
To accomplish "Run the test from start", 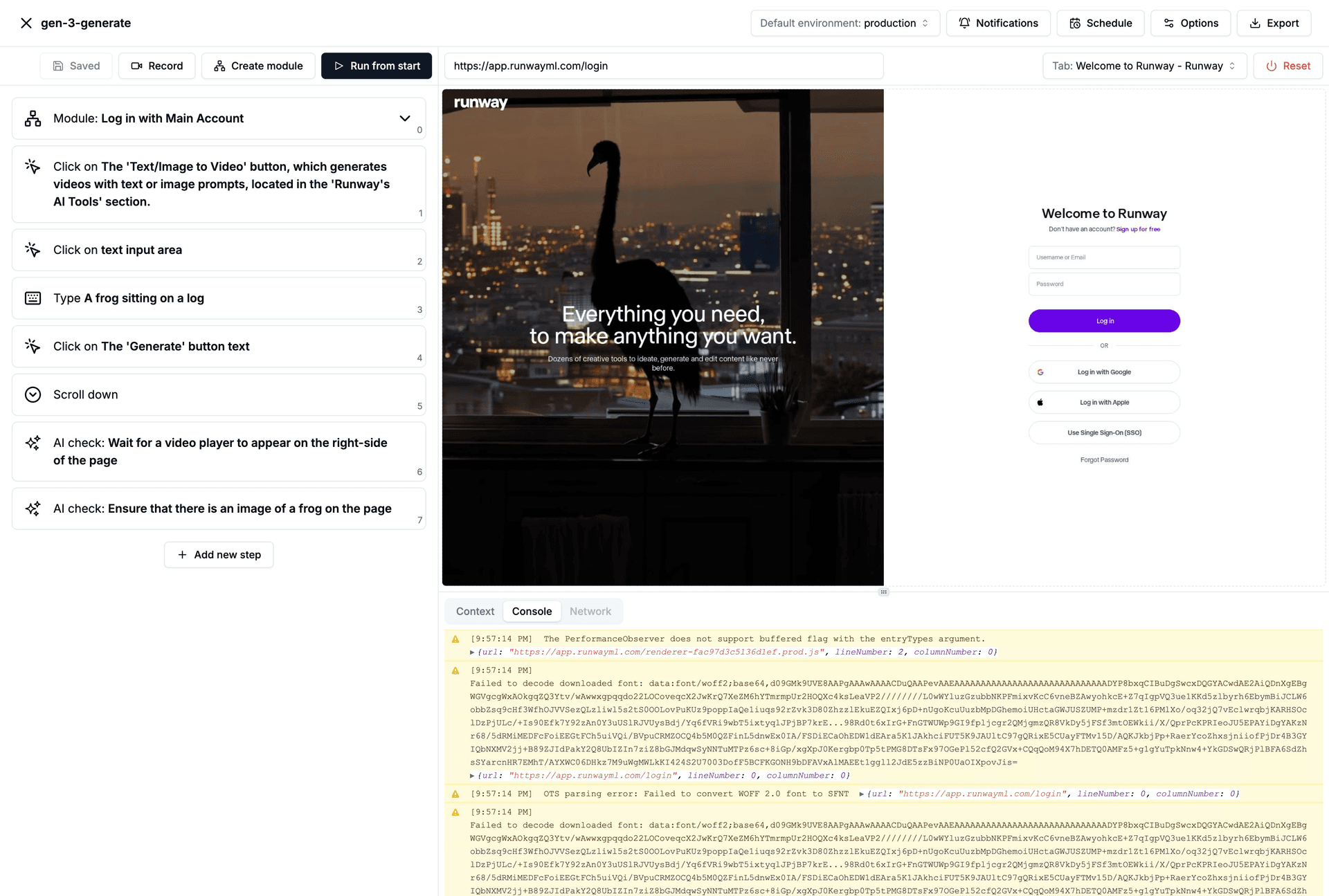I will click(377, 66).
